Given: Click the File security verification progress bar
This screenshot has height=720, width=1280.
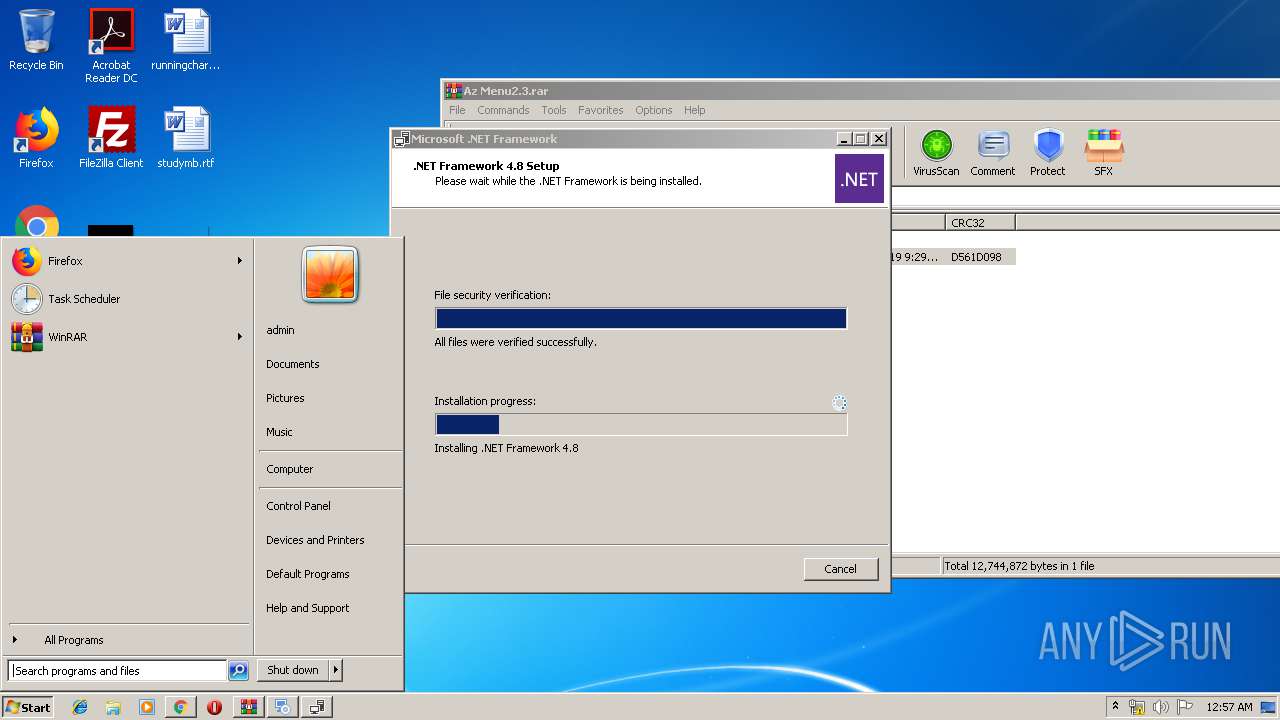Looking at the screenshot, I should tap(641, 319).
